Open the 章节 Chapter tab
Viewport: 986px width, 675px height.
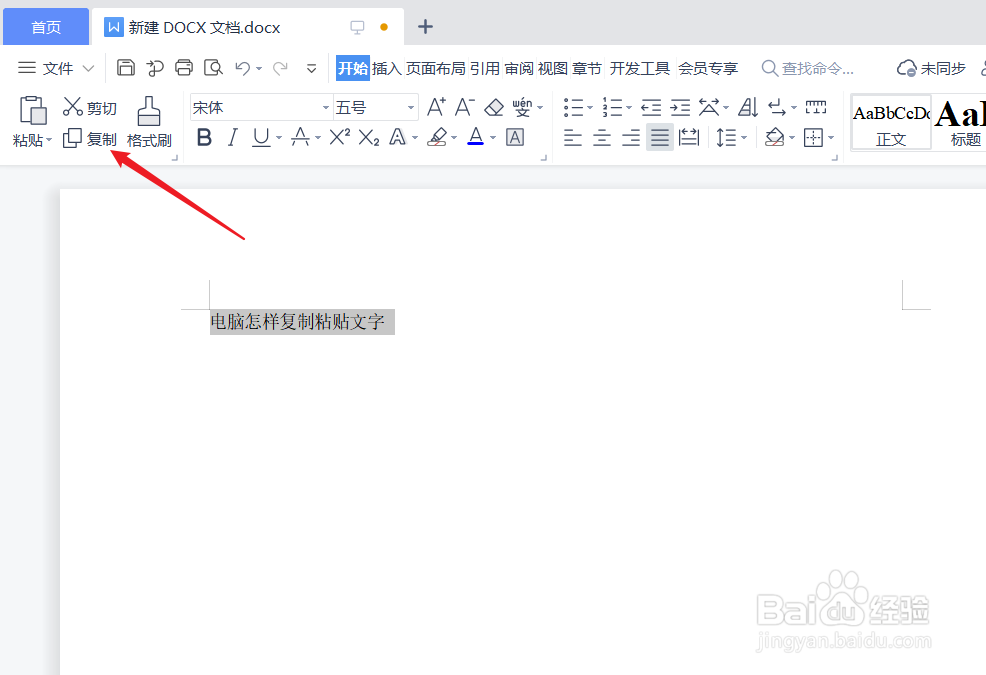tap(587, 68)
